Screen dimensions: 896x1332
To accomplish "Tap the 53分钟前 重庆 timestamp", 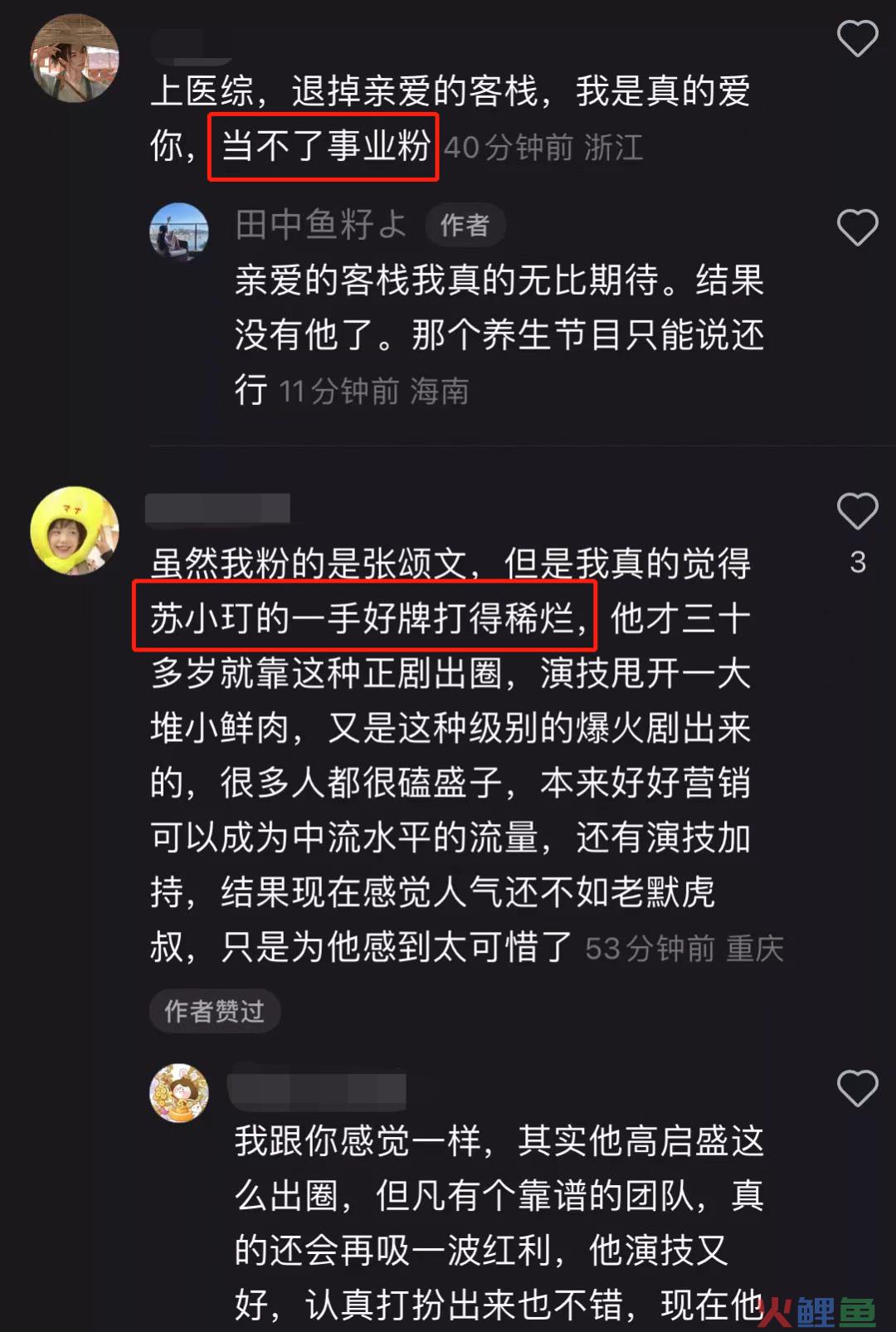I will pyautogui.click(x=684, y=948).
